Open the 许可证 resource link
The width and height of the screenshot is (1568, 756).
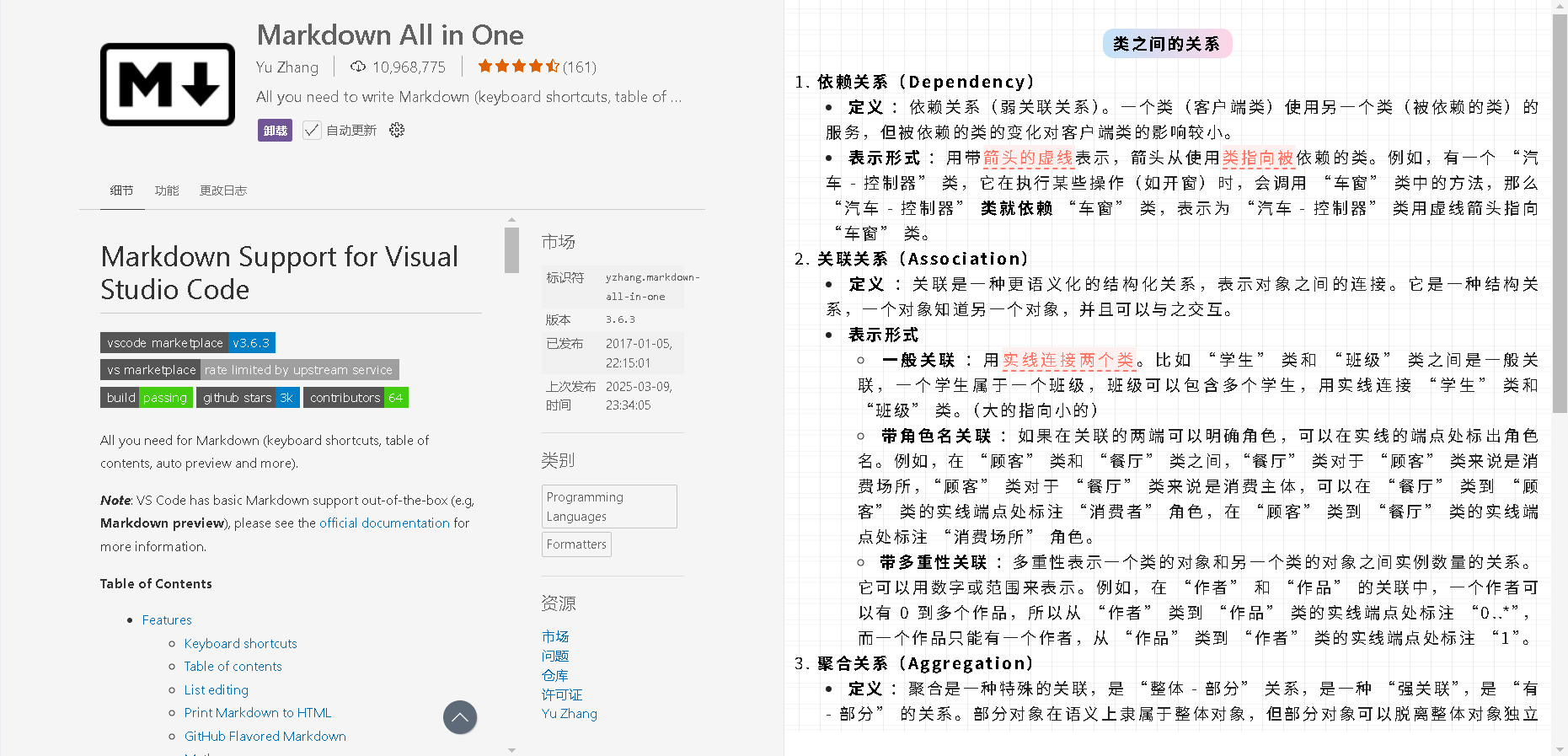pos(562,694)
